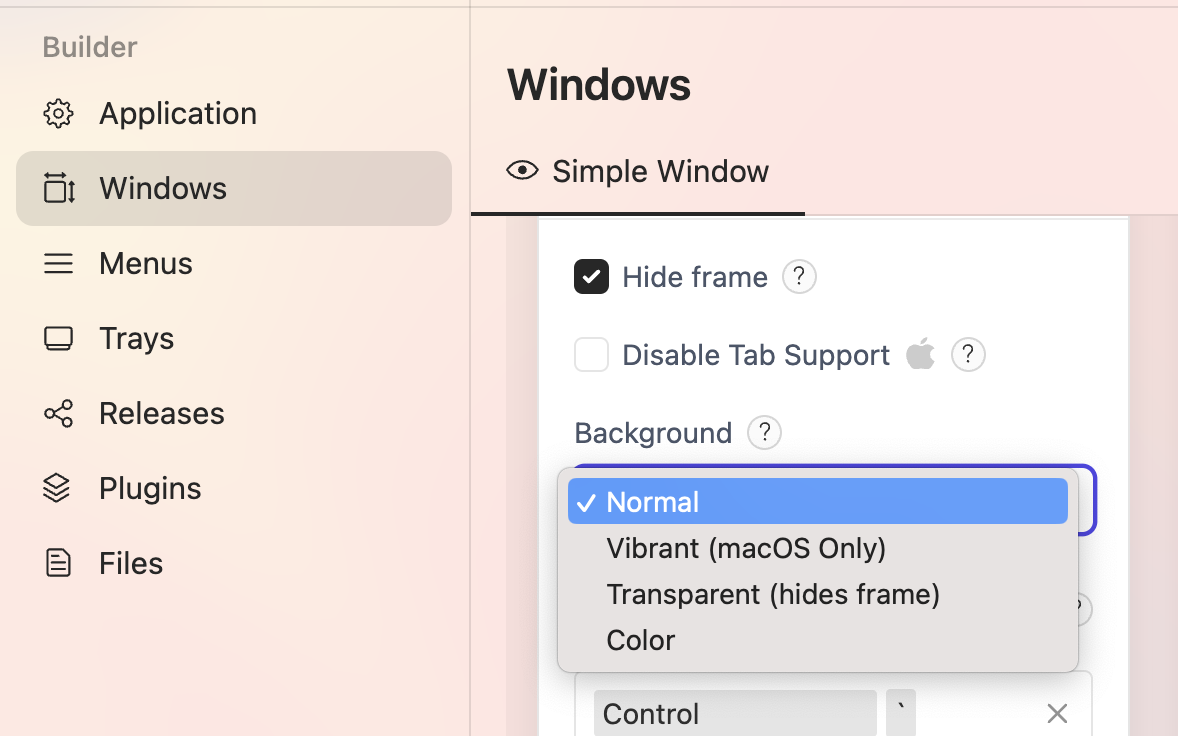Click the Background question mark help icon

click(x=764, y=432)
